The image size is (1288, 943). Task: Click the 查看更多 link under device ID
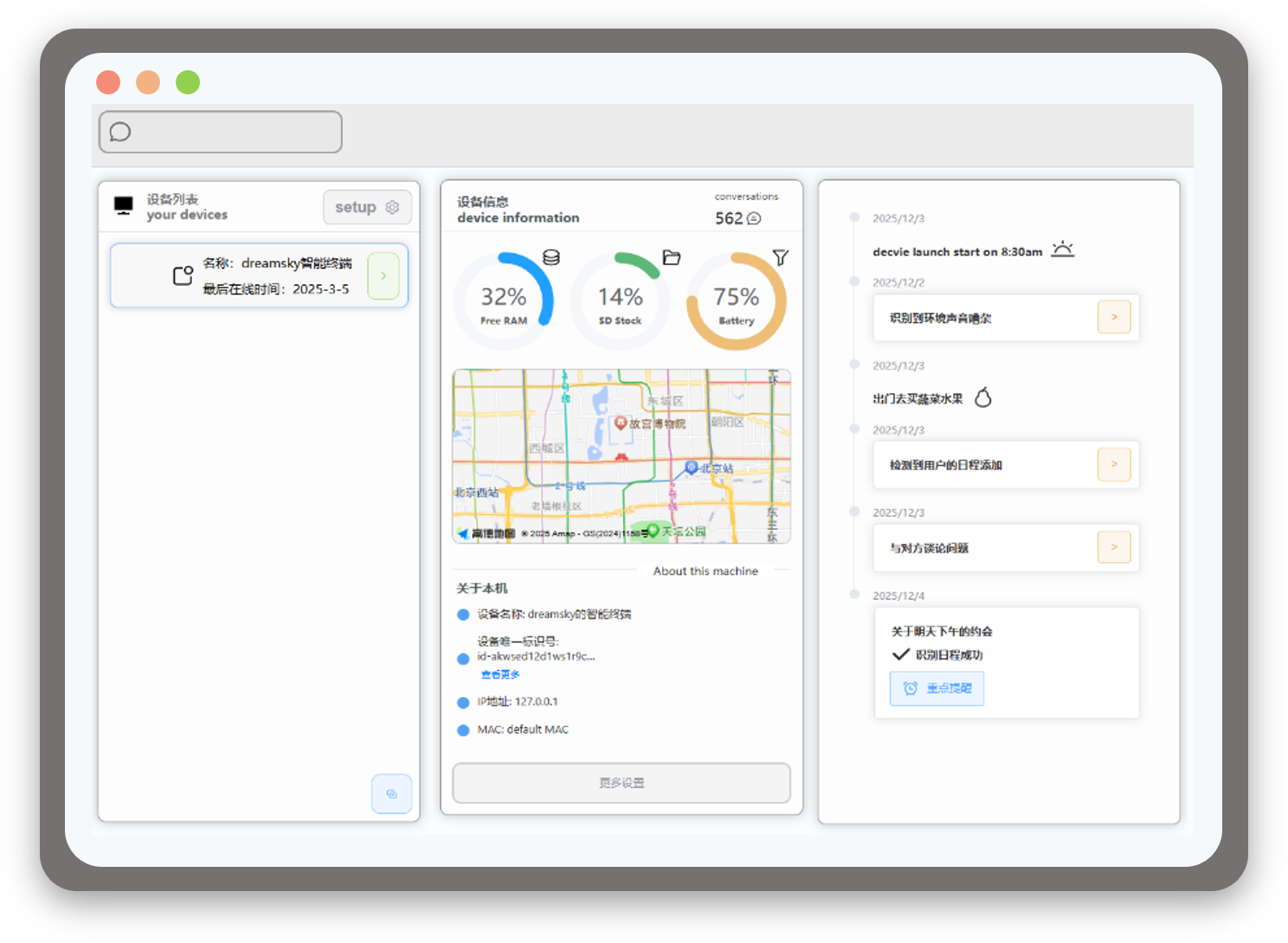[x=500, y=675]
